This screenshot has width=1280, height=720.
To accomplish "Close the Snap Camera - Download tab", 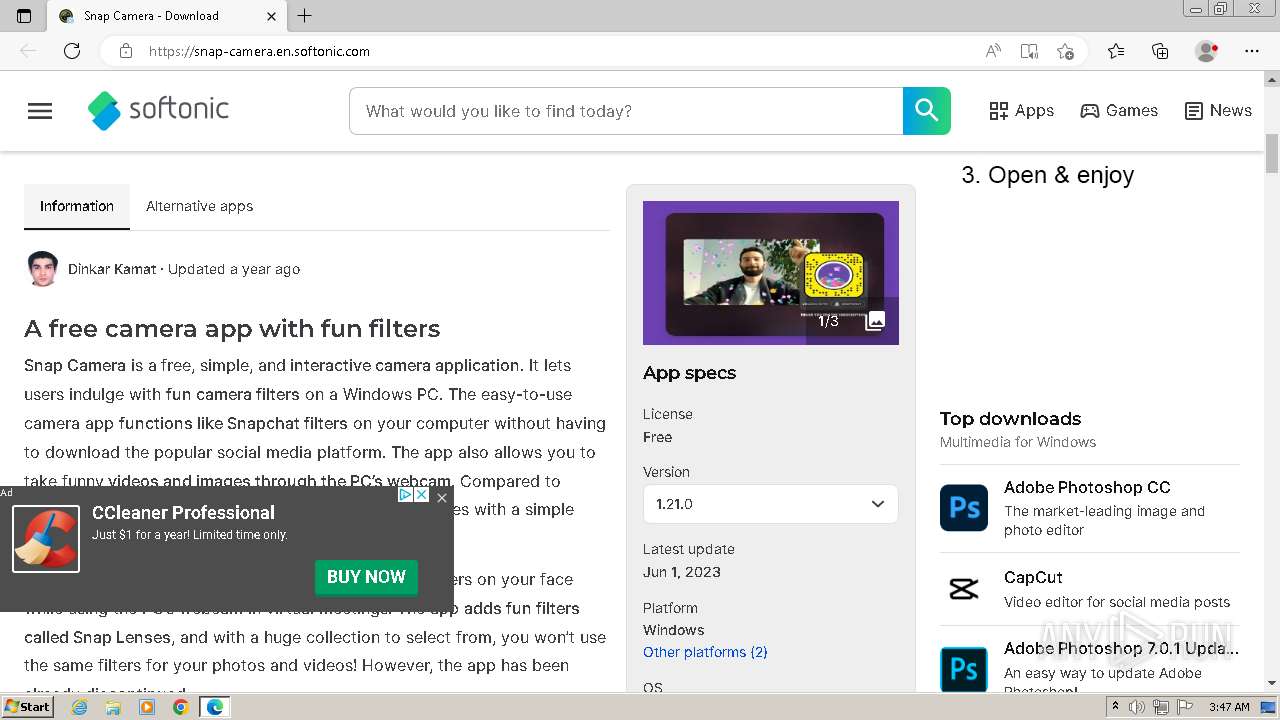I will click(x=272, y=16).
